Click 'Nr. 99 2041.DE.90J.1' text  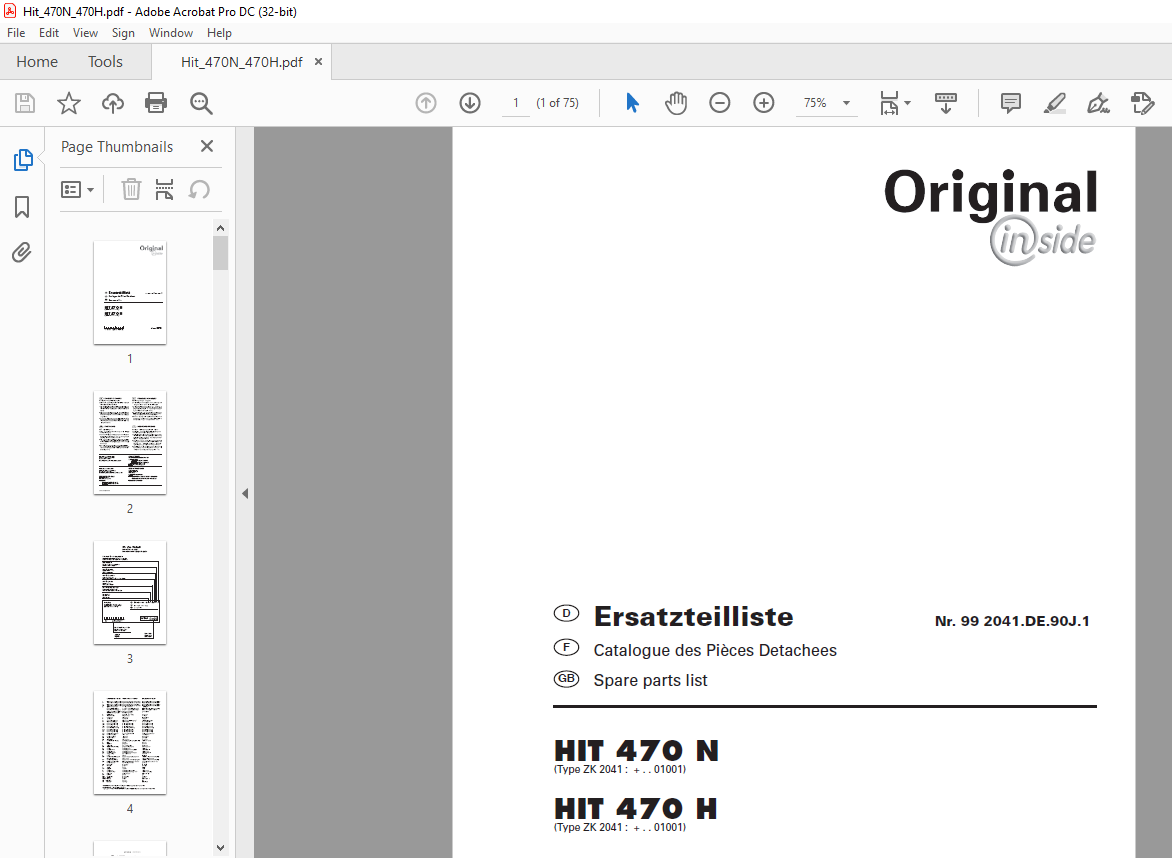pos(1012,621)
